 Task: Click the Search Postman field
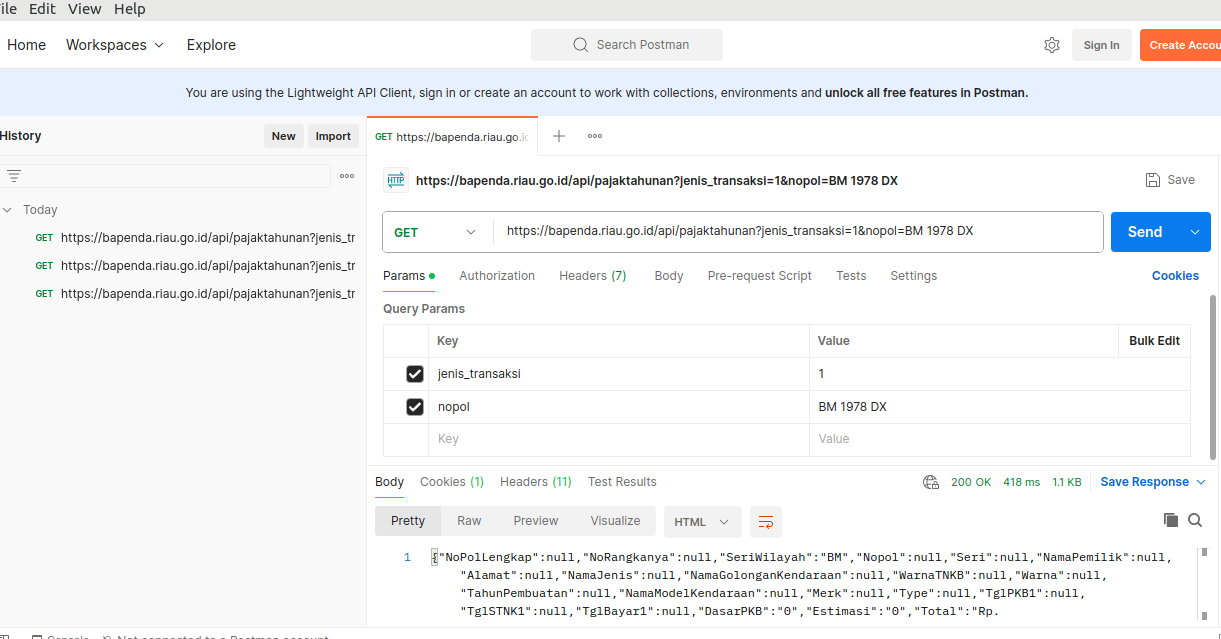(627, 45)
